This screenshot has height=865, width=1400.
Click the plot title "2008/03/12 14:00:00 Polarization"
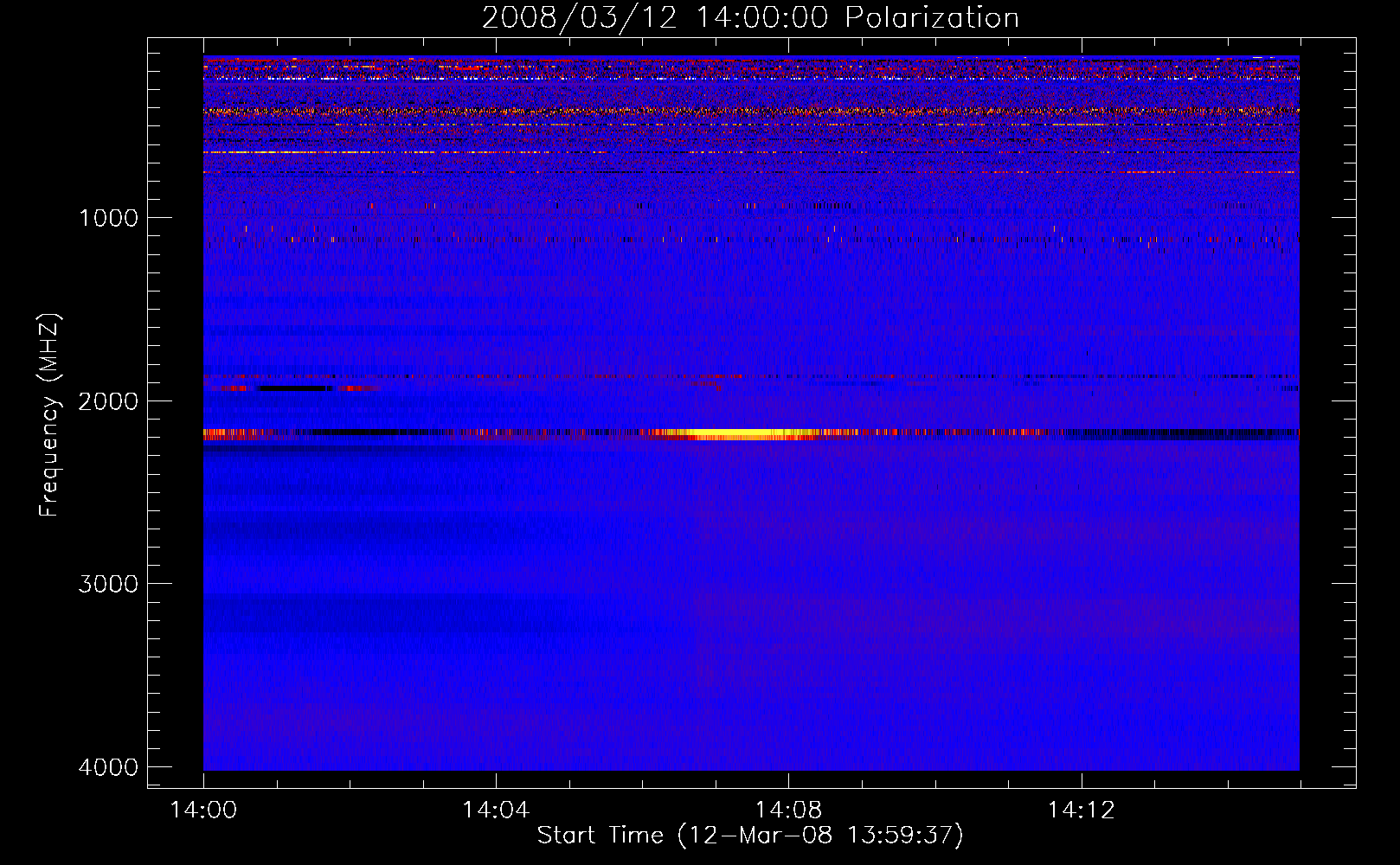750,17
